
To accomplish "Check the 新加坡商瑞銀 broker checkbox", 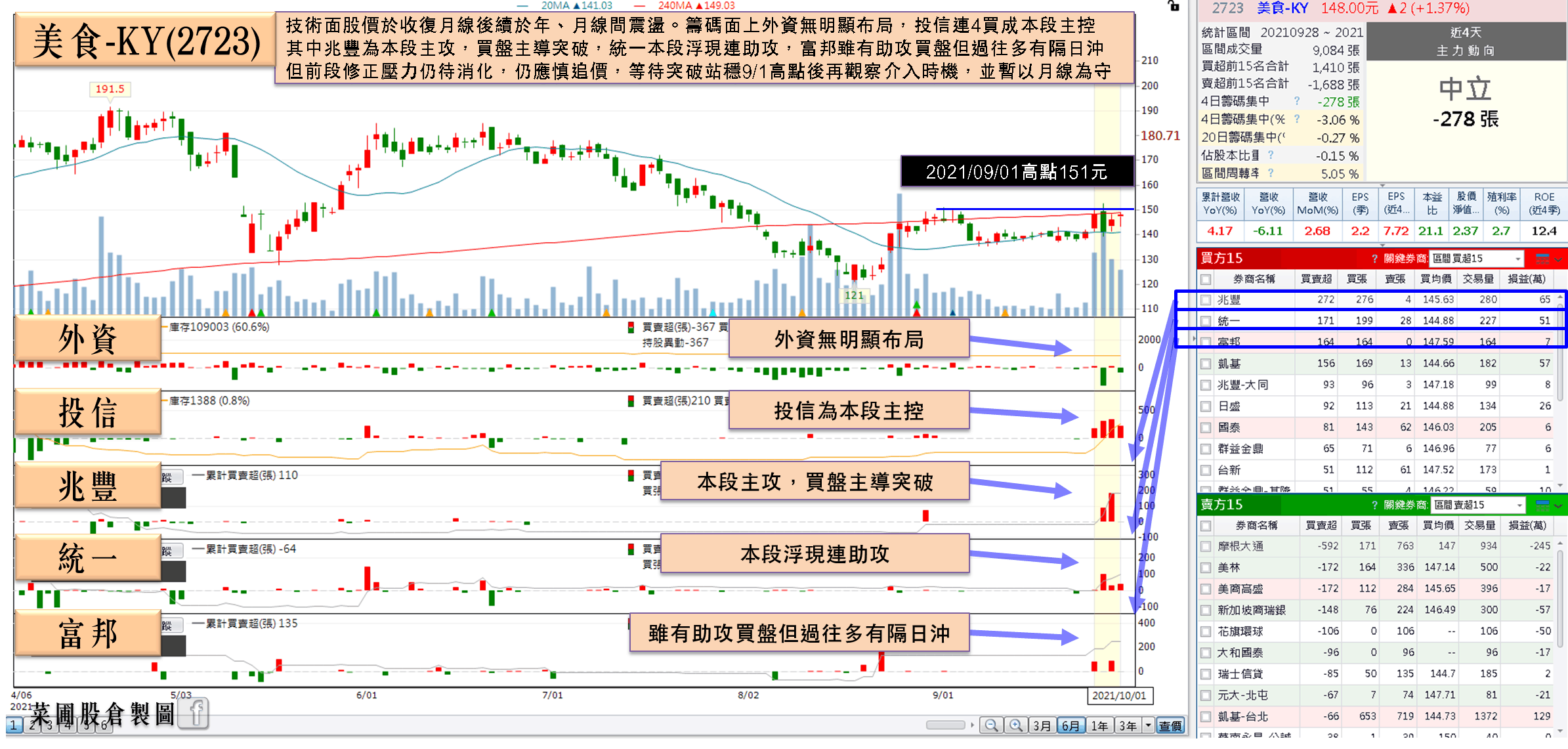I will click(x=1206, y=610).
